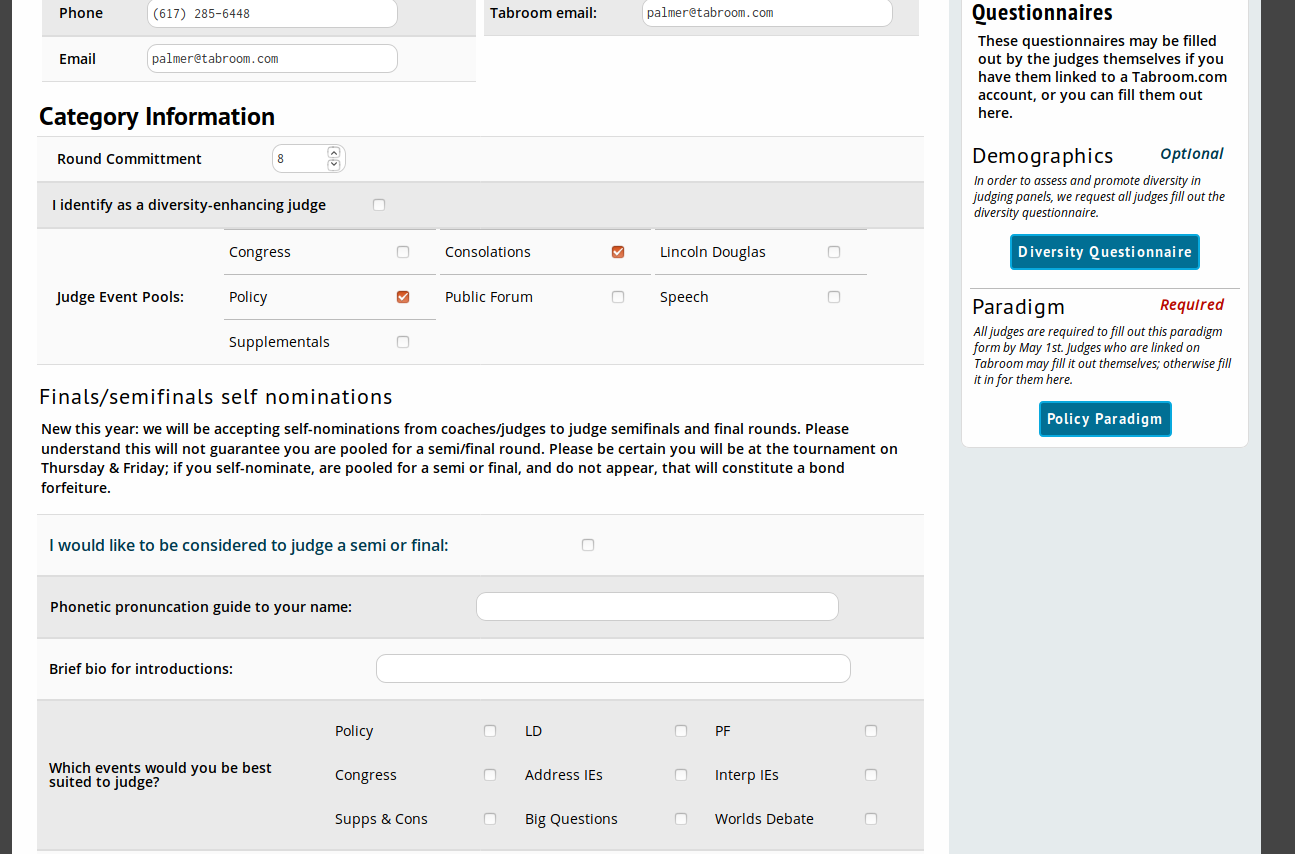The width and height of the screenshot is (1295, 854).
Task: Enable the Congress judge pool checkbox
Action: click(x=403, y=252)
